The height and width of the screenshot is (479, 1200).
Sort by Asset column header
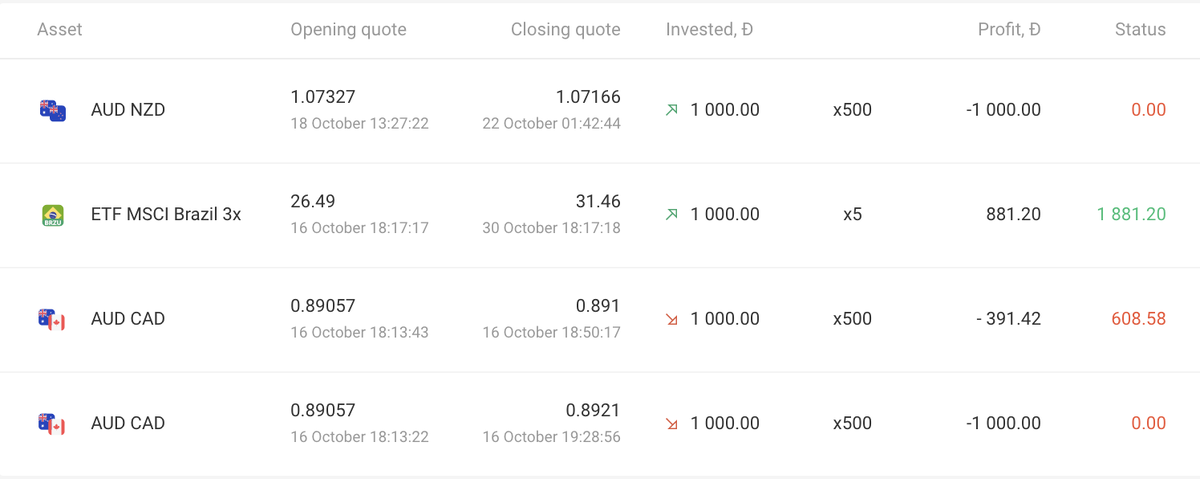[x=60, y=30]
